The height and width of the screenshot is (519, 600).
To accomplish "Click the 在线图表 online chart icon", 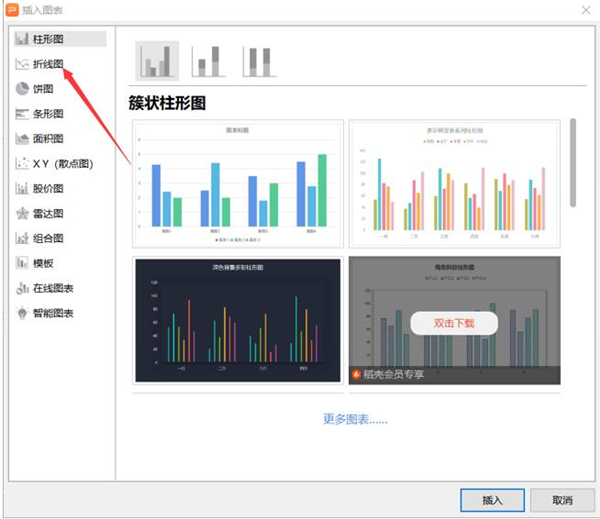I will pos(22,288).
